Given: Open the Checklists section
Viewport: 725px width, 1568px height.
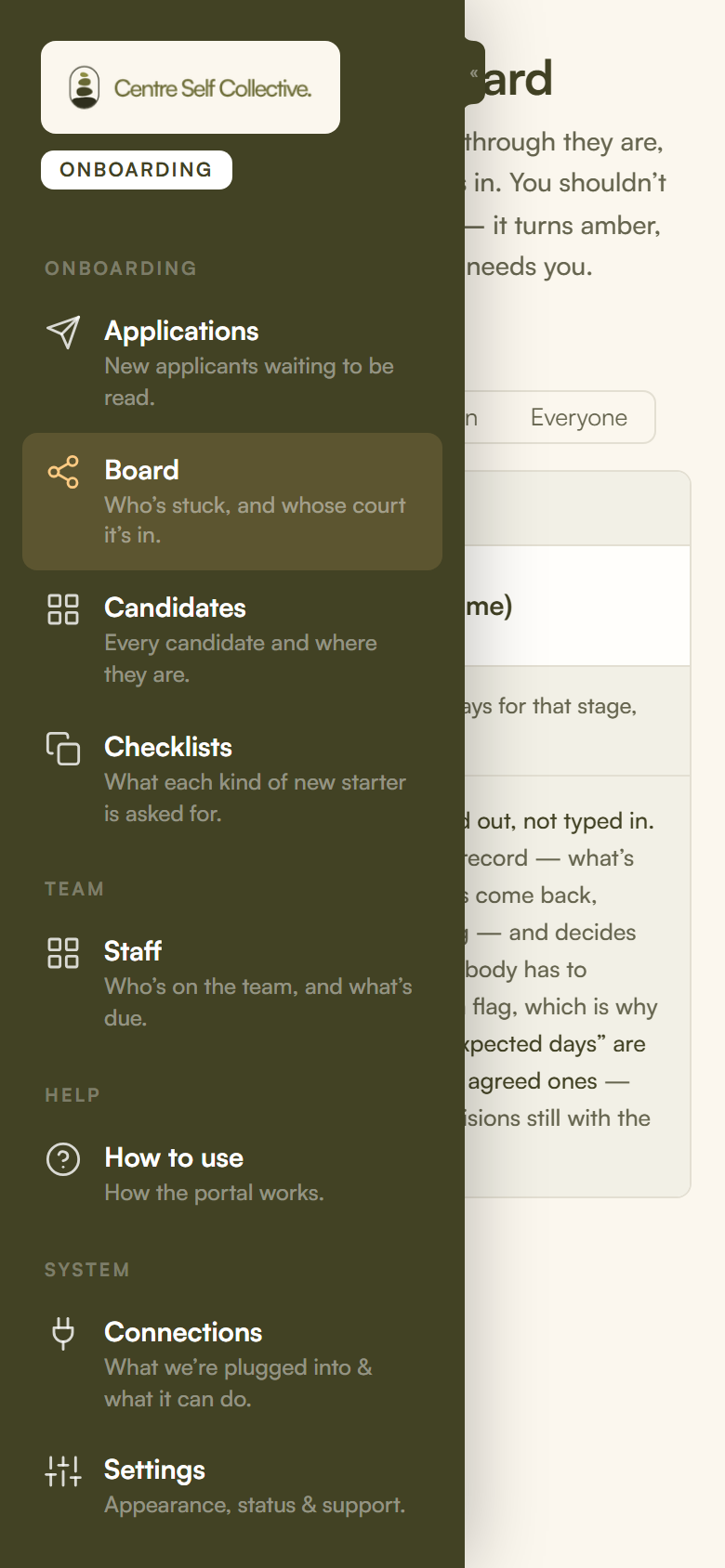Looking at the screenshot, I should point(232,779).
